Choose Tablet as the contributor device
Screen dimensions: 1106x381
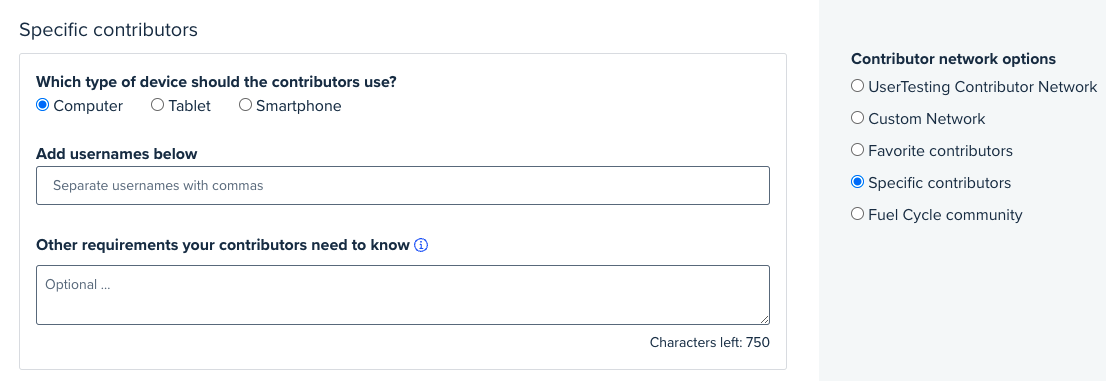tap(157, 105)
